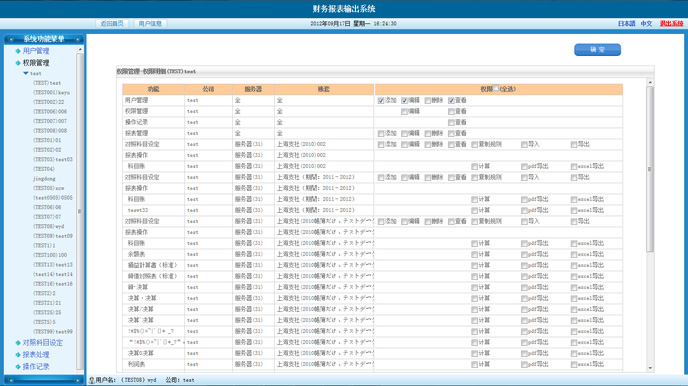Select (TEST001)keyu in the sidebar tree
Image resolution: width=688 pixels, height=386 pixels.
tap(51, 93)
